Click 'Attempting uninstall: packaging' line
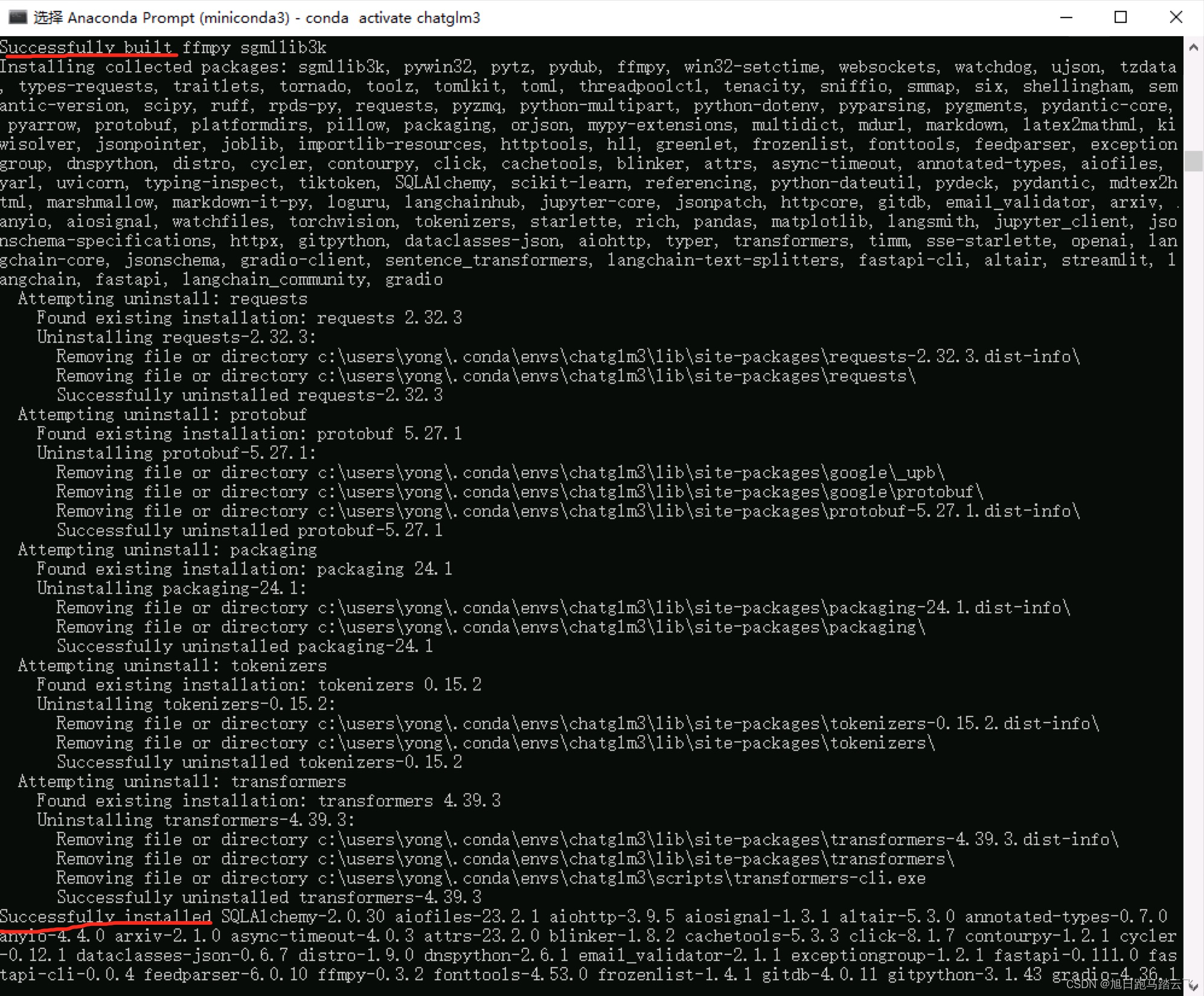This screenshot has height=996, width=1204. click(x=167, y=549)
